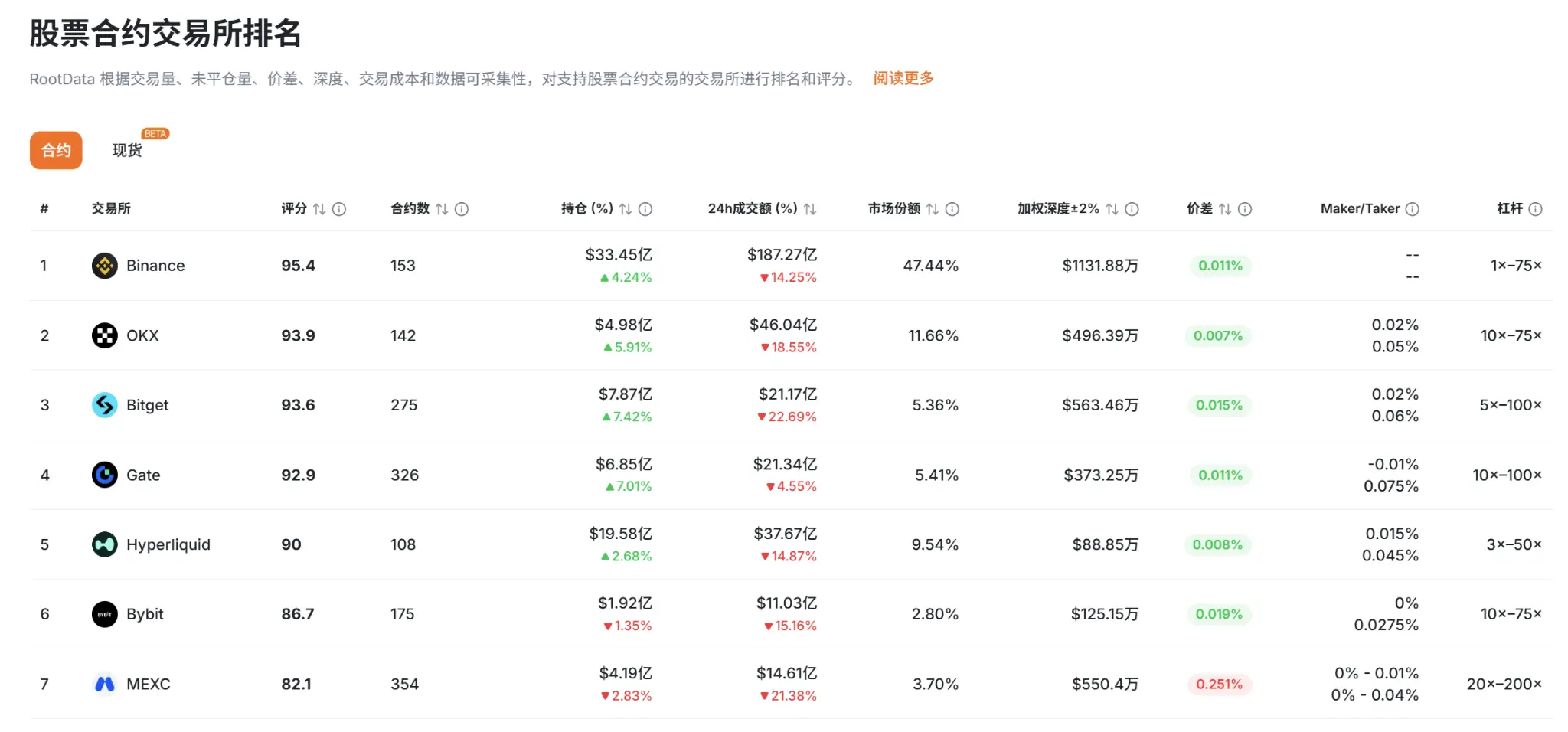
Task: Open the Bybit exchange name
Action: click(x=145, y=614)
